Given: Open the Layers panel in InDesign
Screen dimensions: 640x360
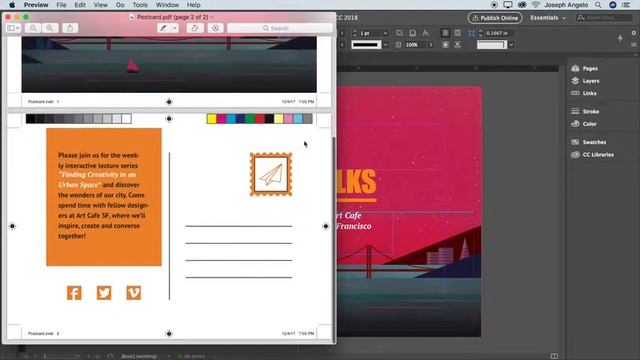Looking at the screenshot, I should coord(585,81).
